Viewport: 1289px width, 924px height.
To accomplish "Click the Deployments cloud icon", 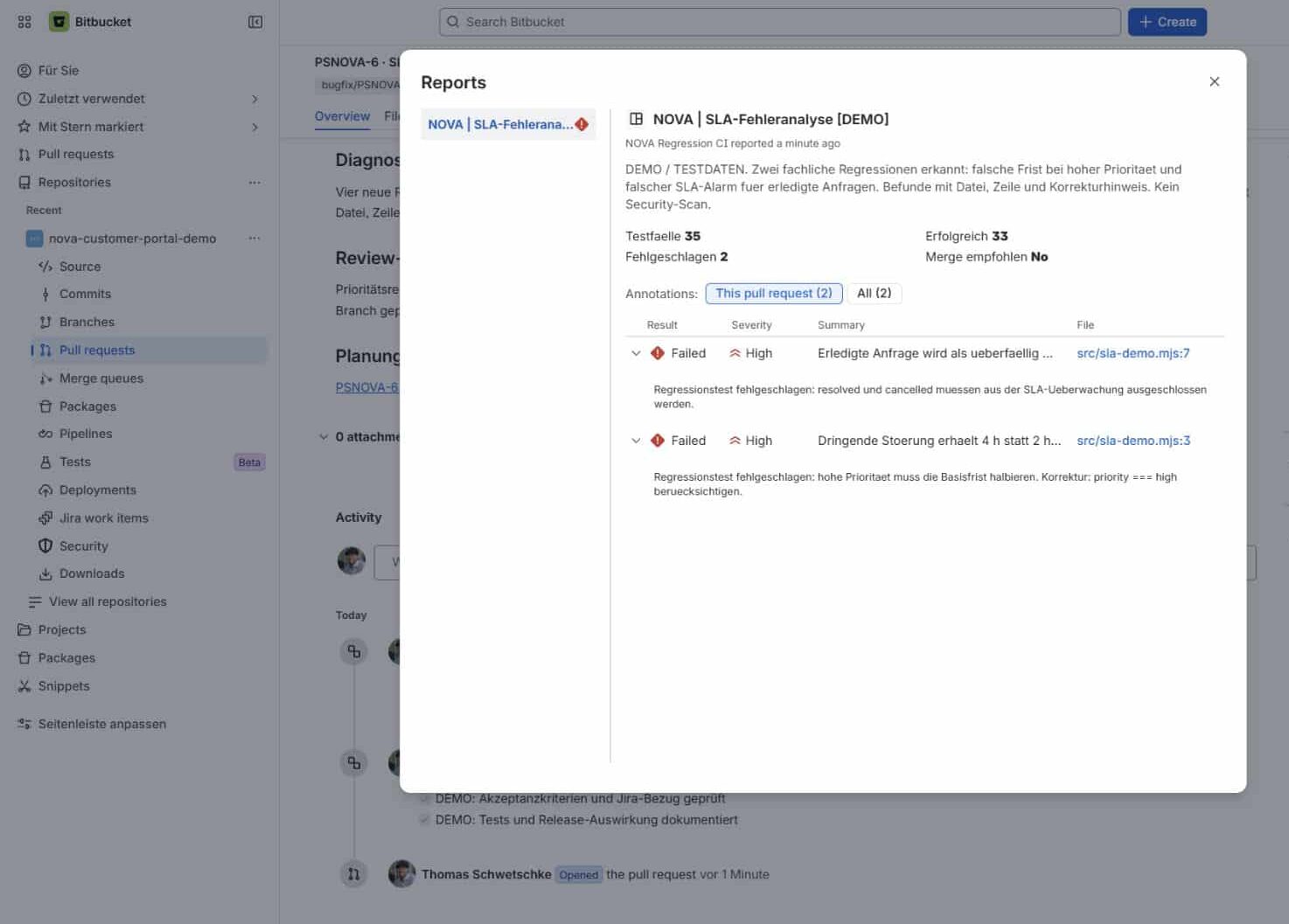I will point(45,490).
